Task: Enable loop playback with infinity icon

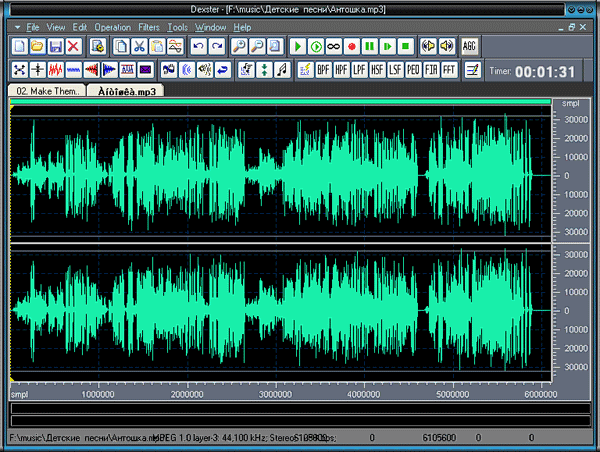Action: [x=333, y=47]
